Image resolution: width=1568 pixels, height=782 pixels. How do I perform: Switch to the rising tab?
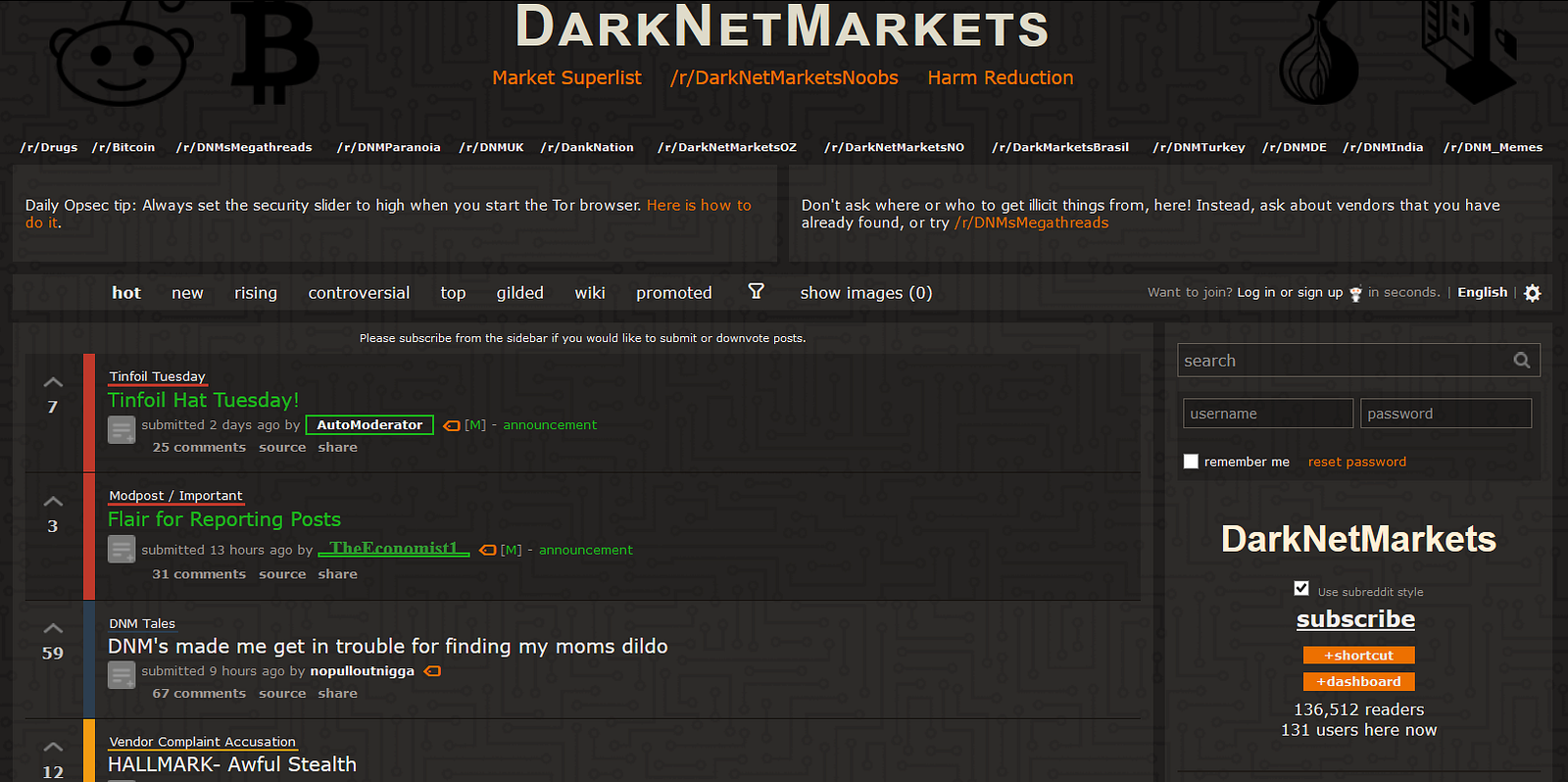pos(256,293)
